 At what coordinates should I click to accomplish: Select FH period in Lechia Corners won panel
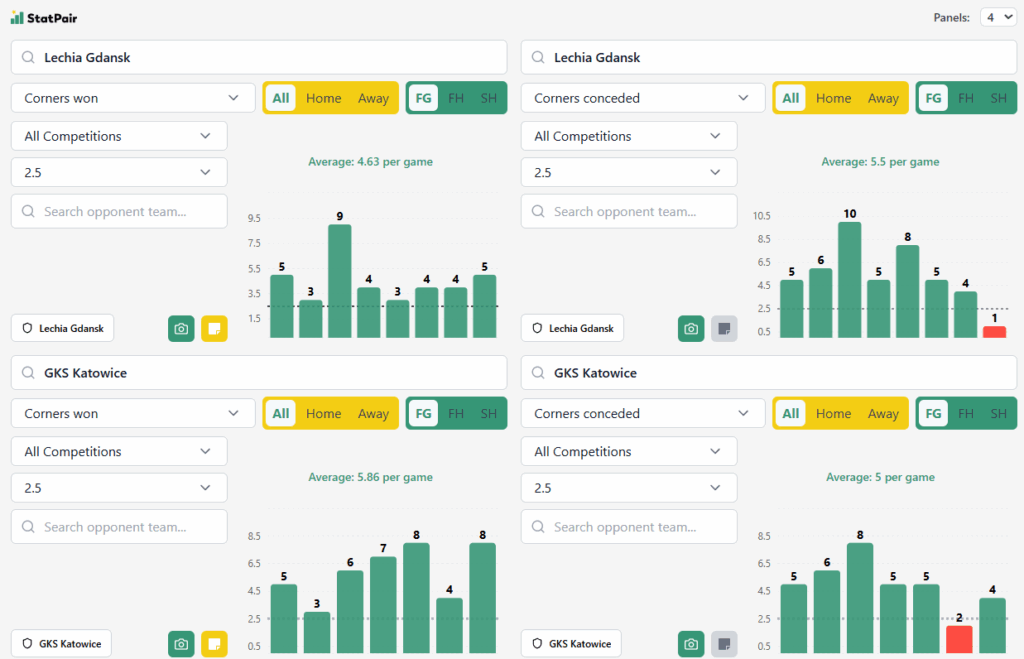point(456,98)
